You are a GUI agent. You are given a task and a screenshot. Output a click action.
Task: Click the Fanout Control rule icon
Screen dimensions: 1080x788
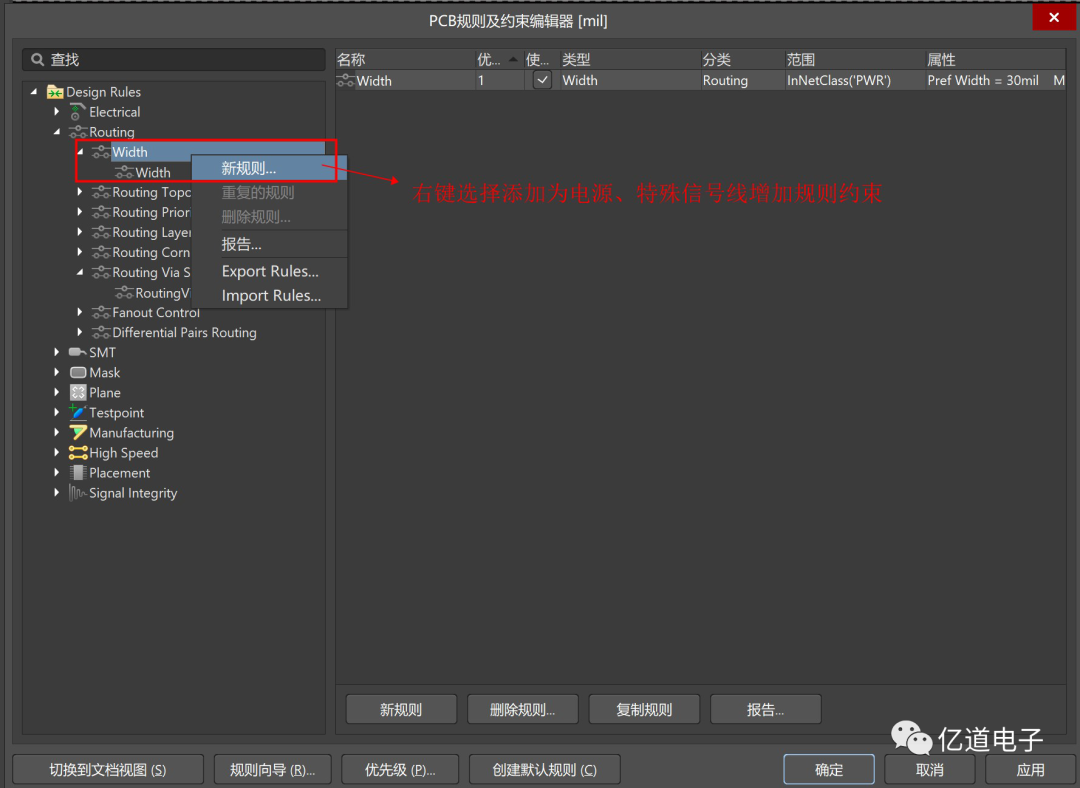[x=101, y=313]
